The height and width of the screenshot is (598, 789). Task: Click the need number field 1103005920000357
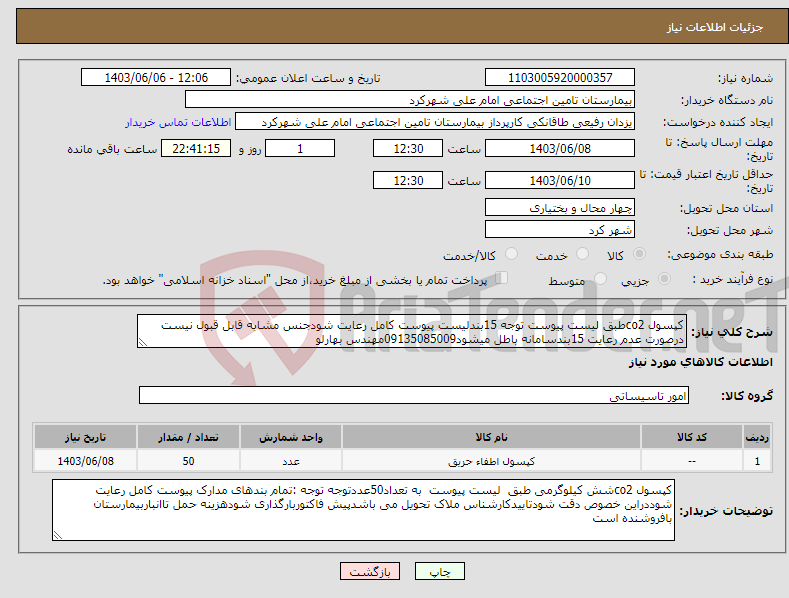[560, 78]
